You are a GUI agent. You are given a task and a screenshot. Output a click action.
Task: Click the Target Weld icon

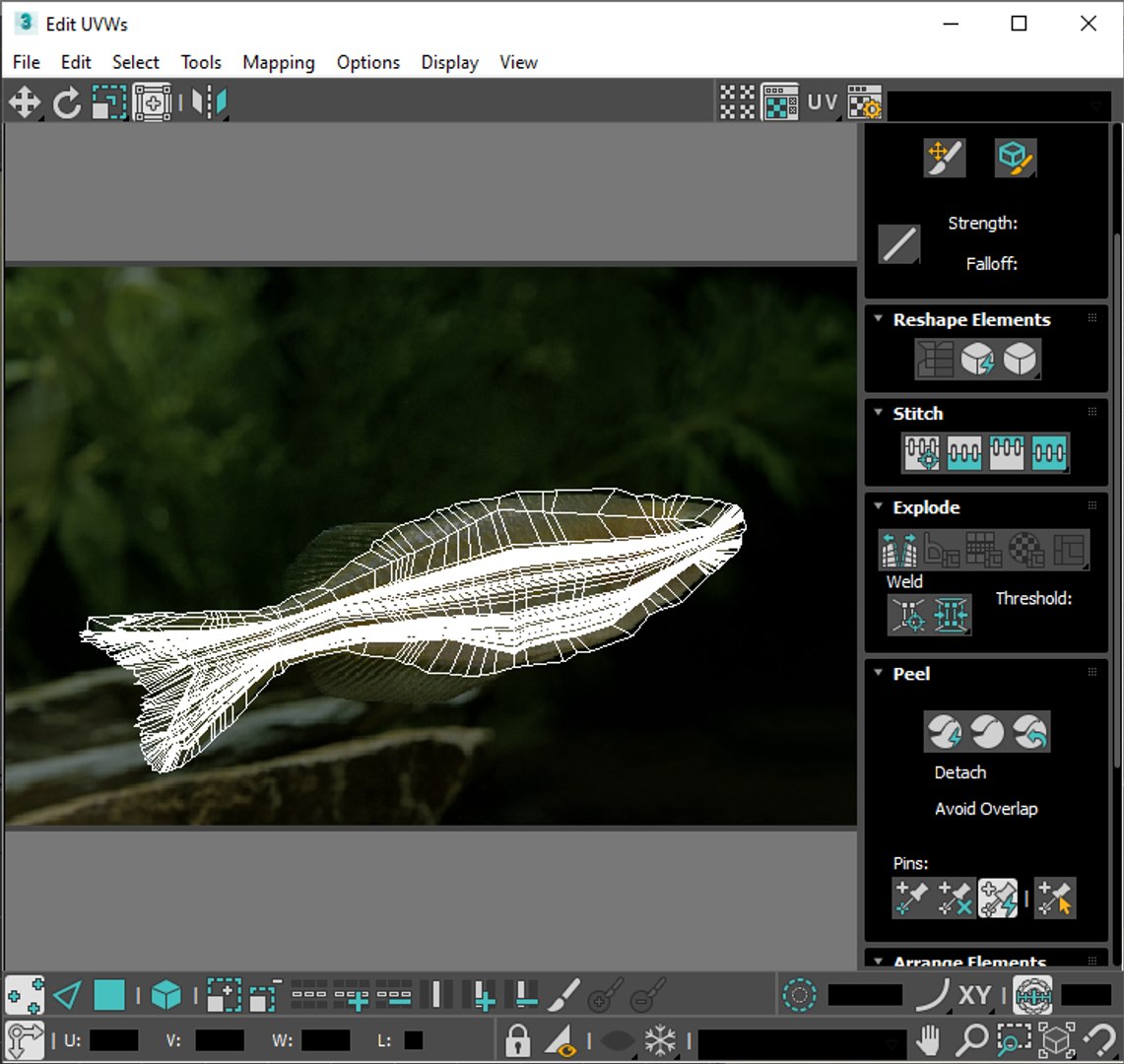[x=908, y=615]
